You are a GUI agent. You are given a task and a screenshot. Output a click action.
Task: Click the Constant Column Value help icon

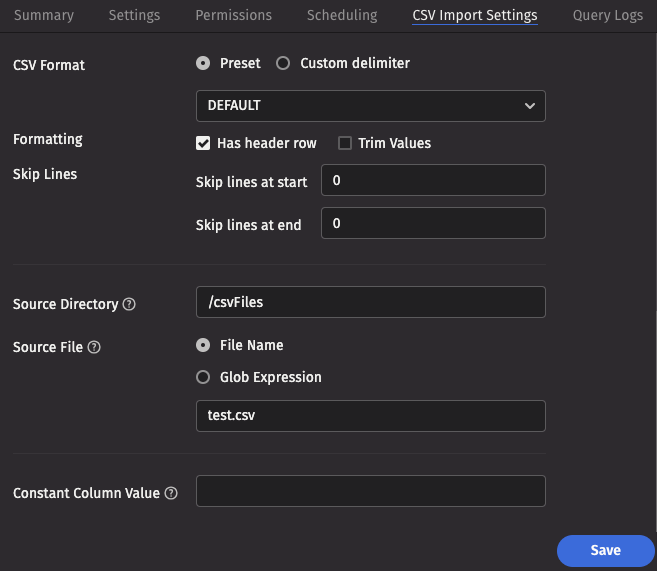click(x=171, y=493)
